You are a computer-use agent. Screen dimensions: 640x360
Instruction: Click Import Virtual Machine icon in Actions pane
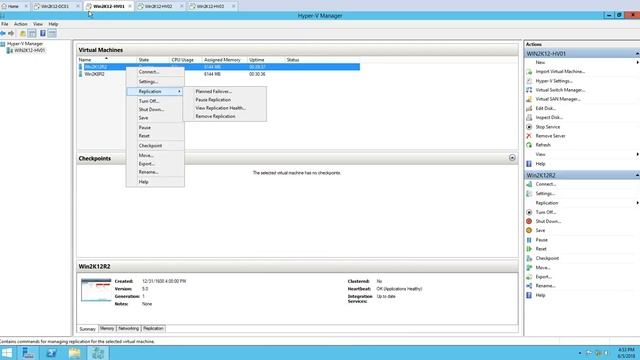pyautogui.click(x=529, y=71)
